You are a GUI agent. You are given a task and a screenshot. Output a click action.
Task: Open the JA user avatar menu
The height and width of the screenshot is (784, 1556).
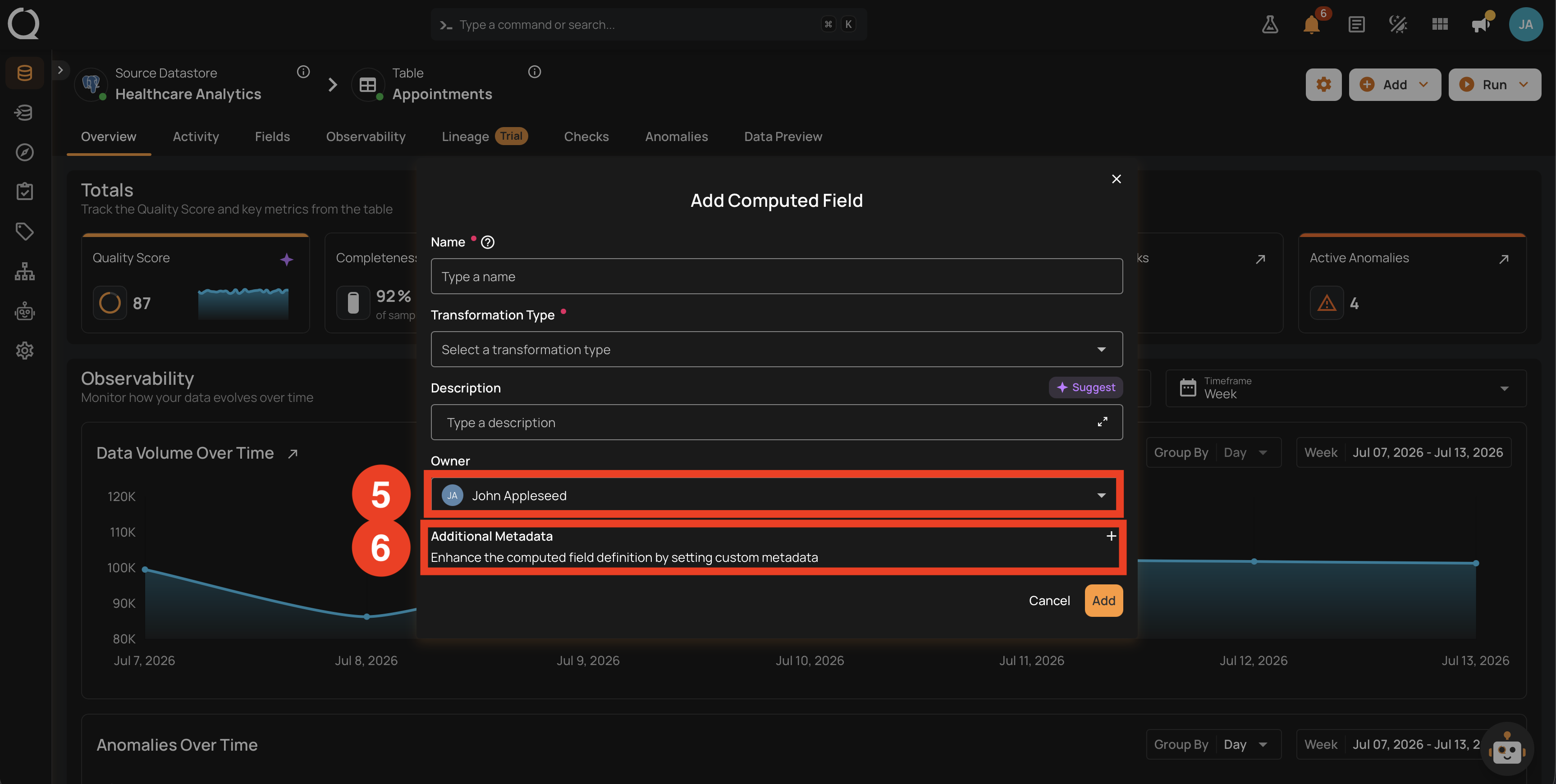point(1525,24)
